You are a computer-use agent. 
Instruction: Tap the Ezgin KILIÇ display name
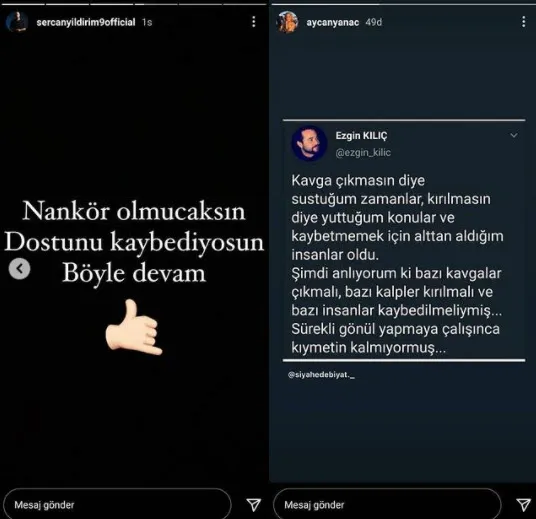361,136
